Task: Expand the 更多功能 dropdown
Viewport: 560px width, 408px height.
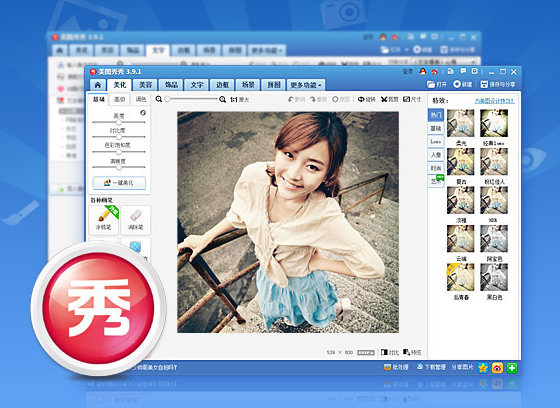Action: 306,85
